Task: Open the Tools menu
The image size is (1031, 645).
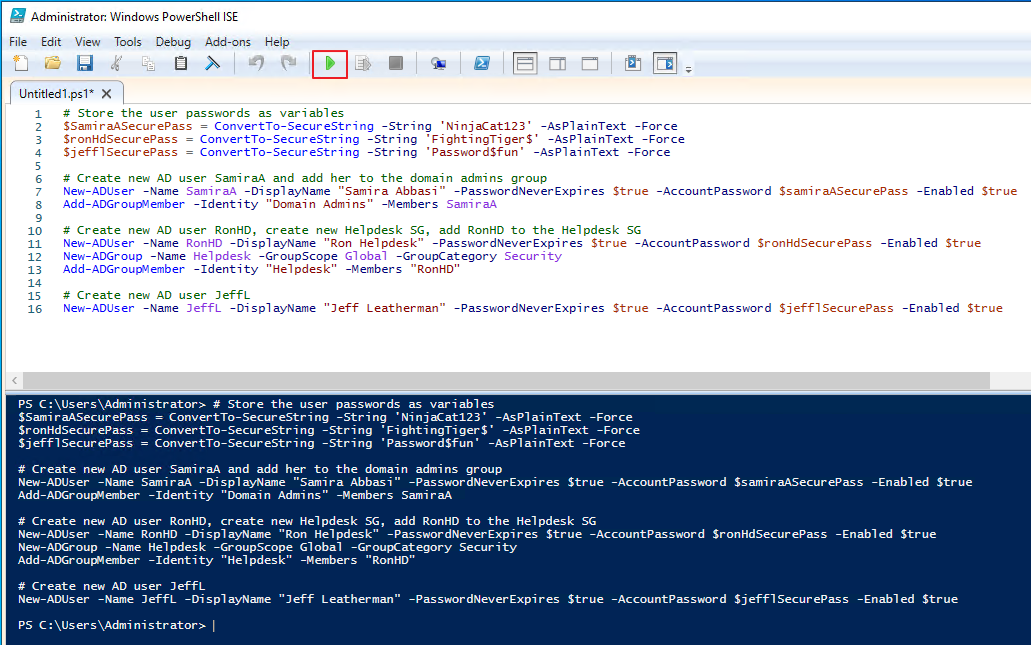Action: tap(128, 42)
